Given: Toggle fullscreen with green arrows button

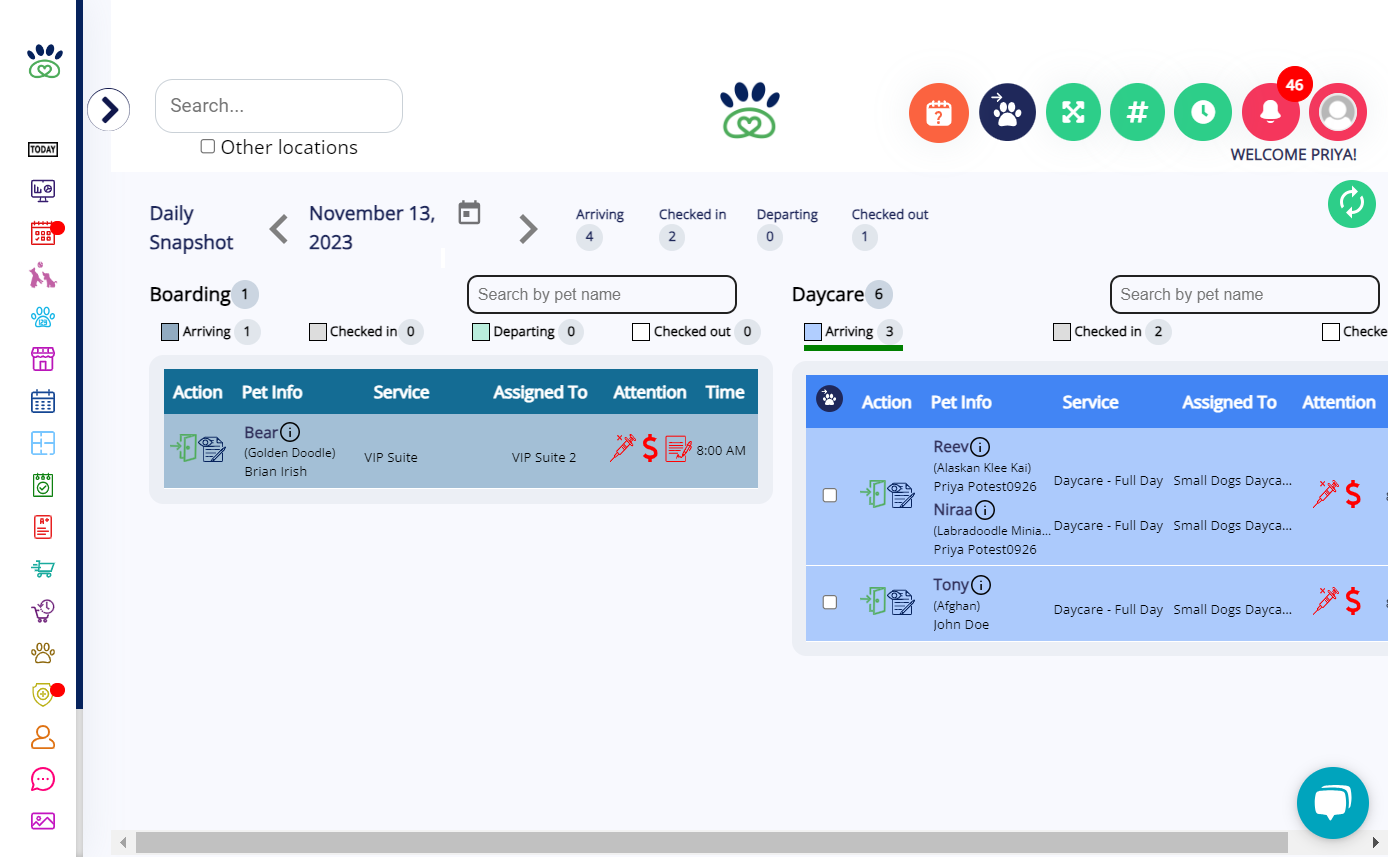Looking at the screenshot, I should pyautogui.click(x=1073, y=112).
